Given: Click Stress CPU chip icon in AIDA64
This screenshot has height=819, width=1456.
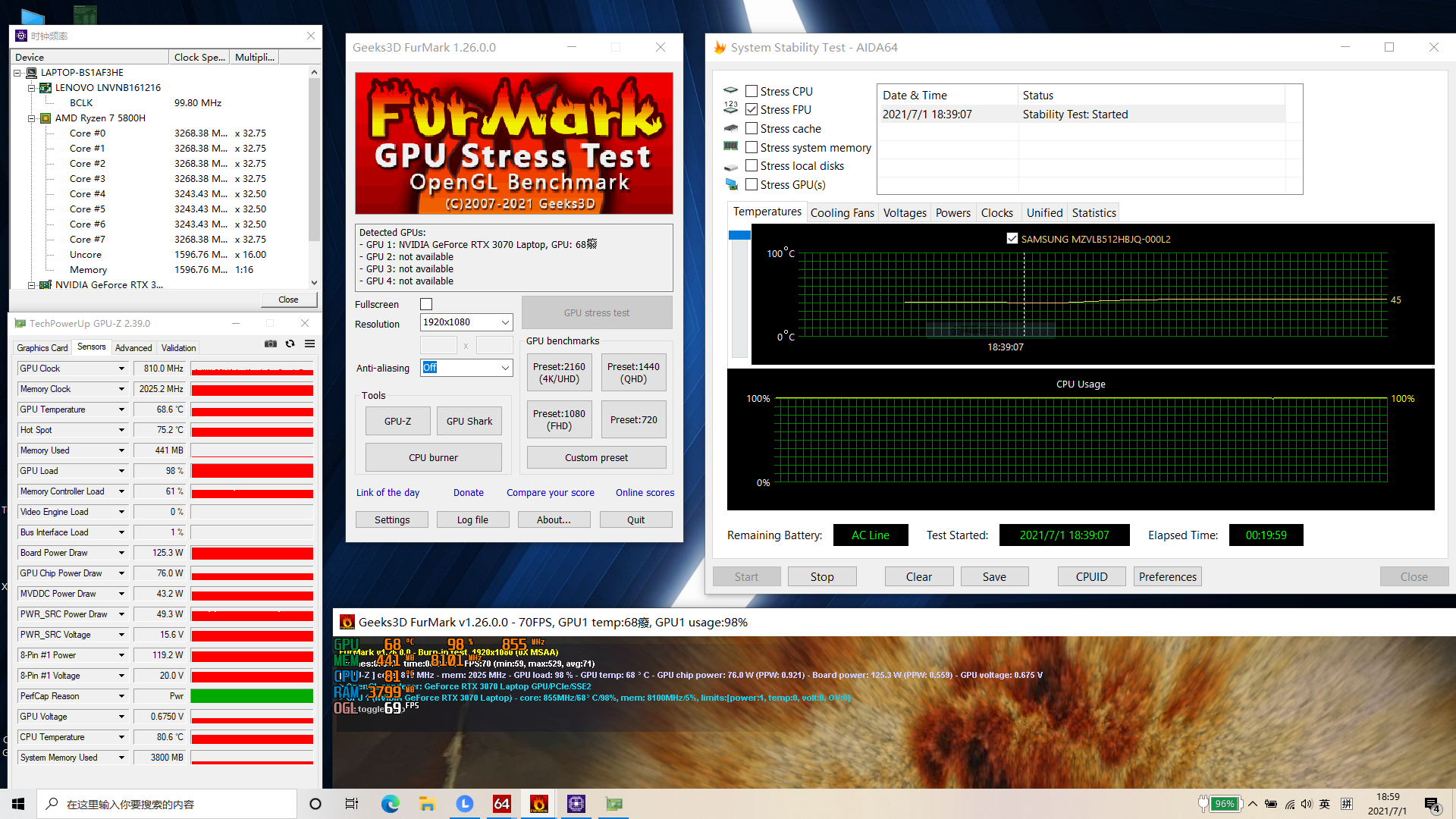Looking at the screenshot, I should tap(731, 91).
